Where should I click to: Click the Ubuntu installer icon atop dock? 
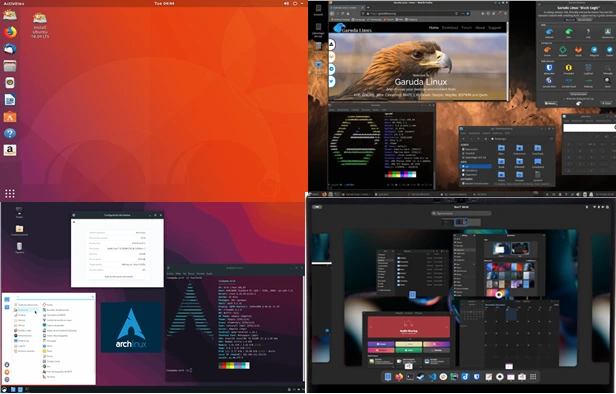tap(10, 15)
